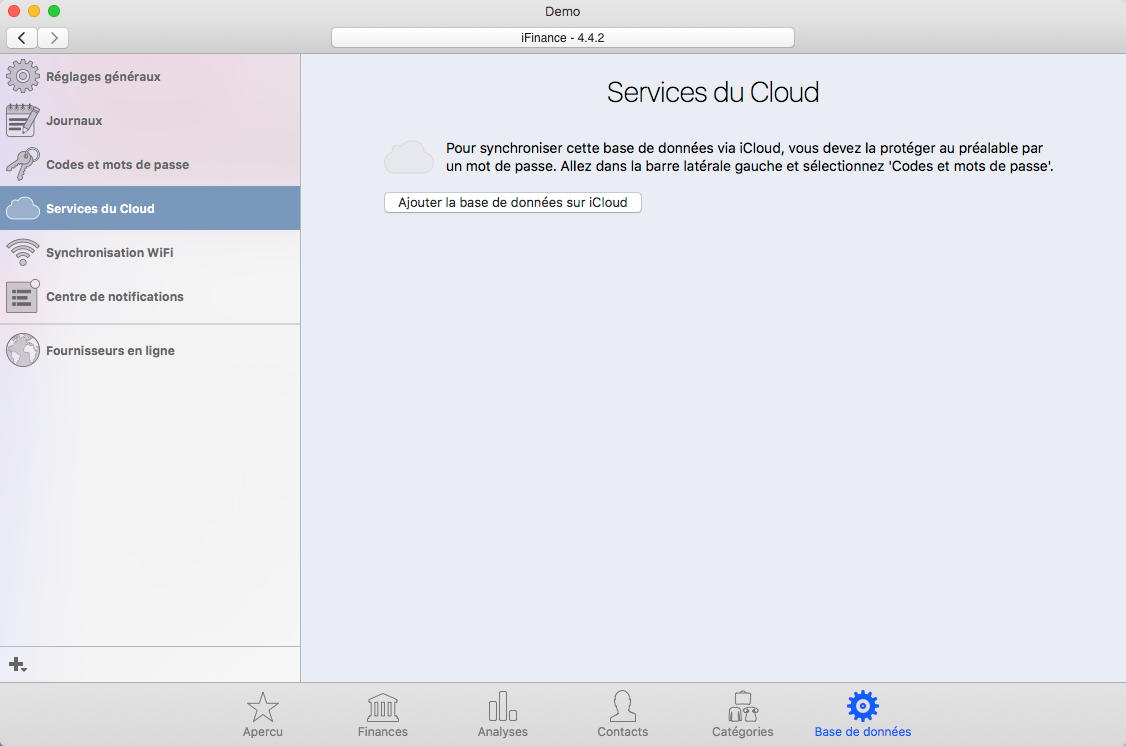Navigate back with the left chevron button

coord(22,37)
